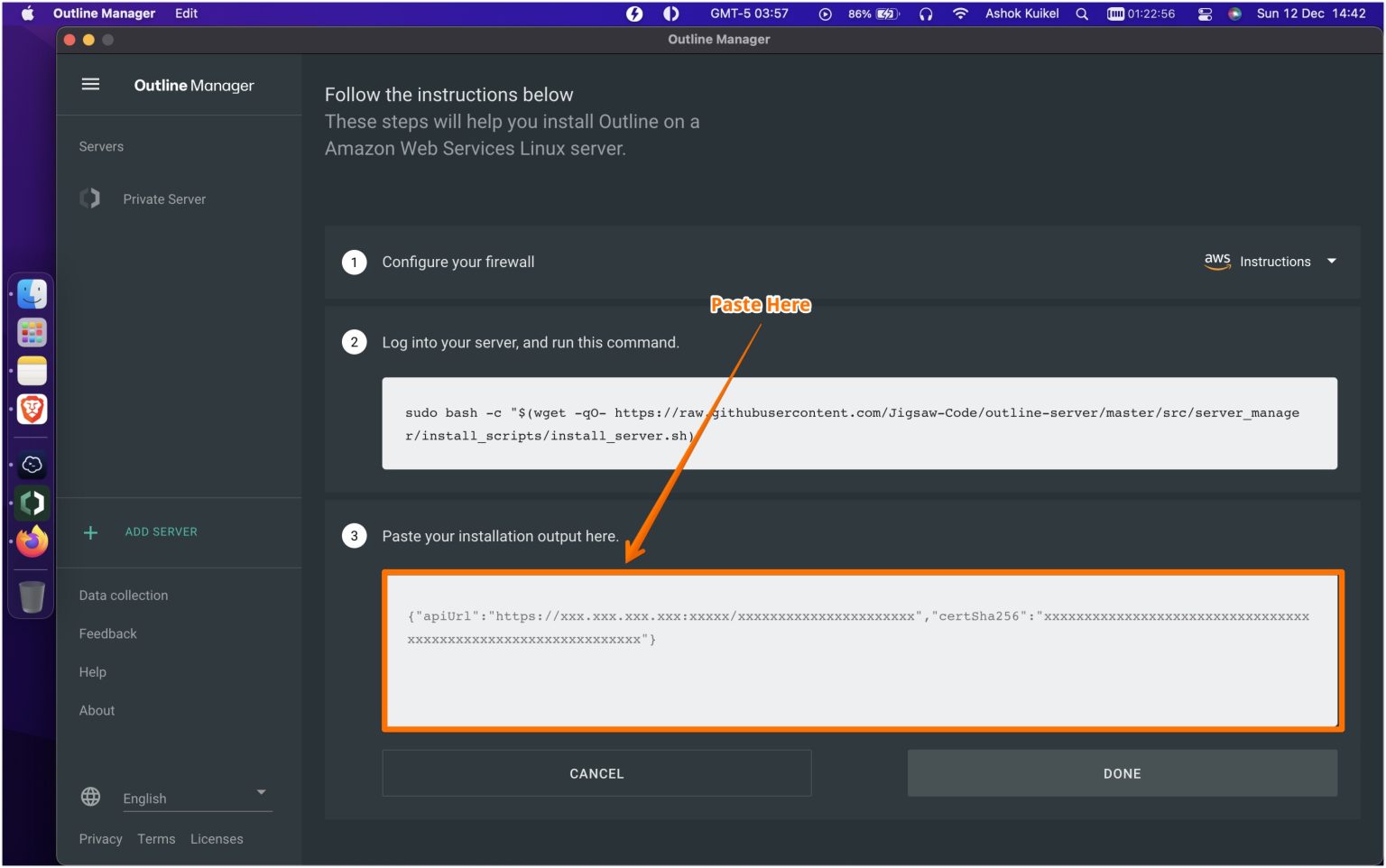Click the Outline Manager logo in the sidebar

(193, 86)
